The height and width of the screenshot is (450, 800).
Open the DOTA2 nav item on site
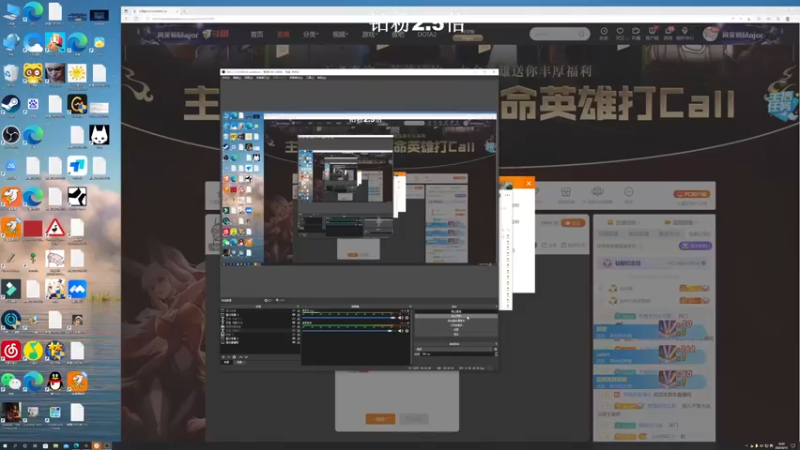(427, 34)
